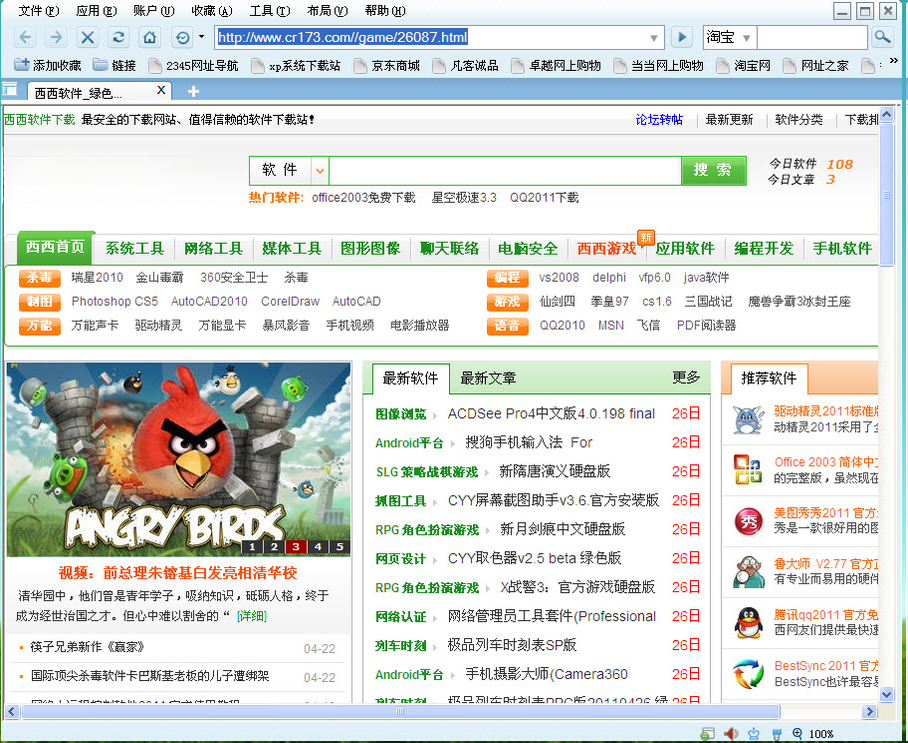Click the Go play-arrow button

click(682, 38)
